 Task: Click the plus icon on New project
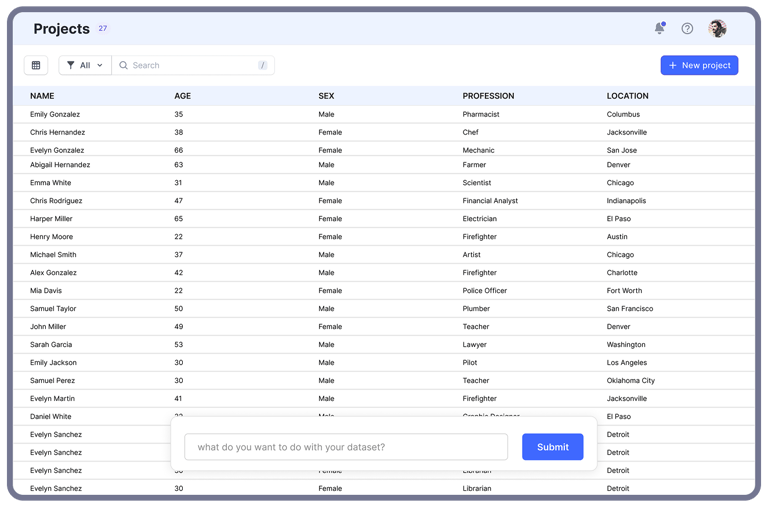pyautogui.click(x=673, y=65)
